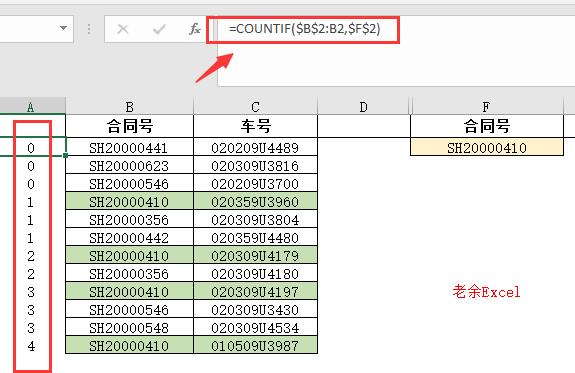Screen dimensions: 575x373
Task: Select cell 020359U3960
Action: [x=256, y=202]
